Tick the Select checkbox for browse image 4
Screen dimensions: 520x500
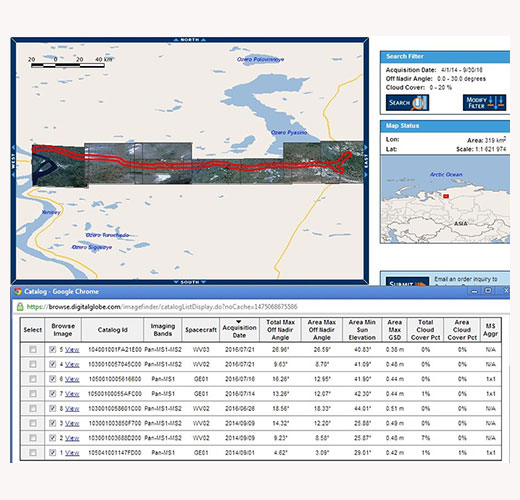click(33, 364)
